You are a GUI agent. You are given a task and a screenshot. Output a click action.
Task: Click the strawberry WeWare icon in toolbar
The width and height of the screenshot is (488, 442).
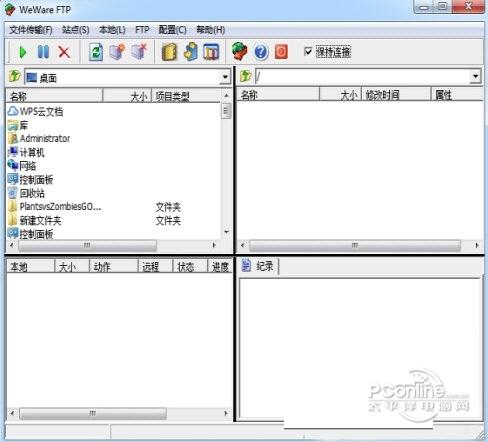[x=240, y=51]
